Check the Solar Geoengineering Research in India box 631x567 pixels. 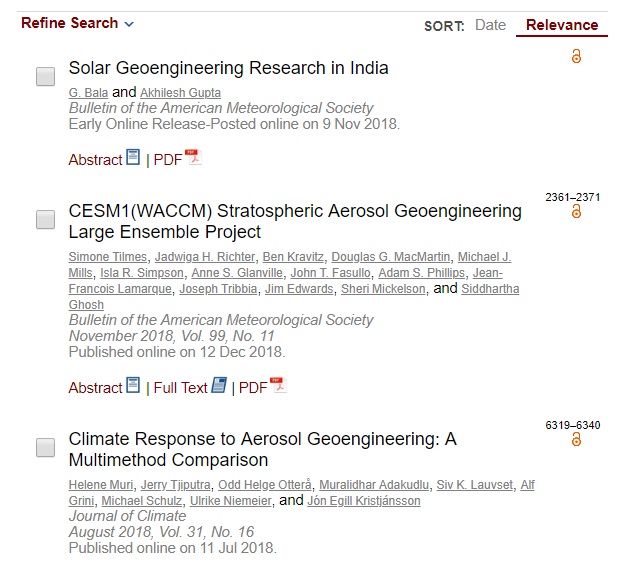click(x=45, y=76)
